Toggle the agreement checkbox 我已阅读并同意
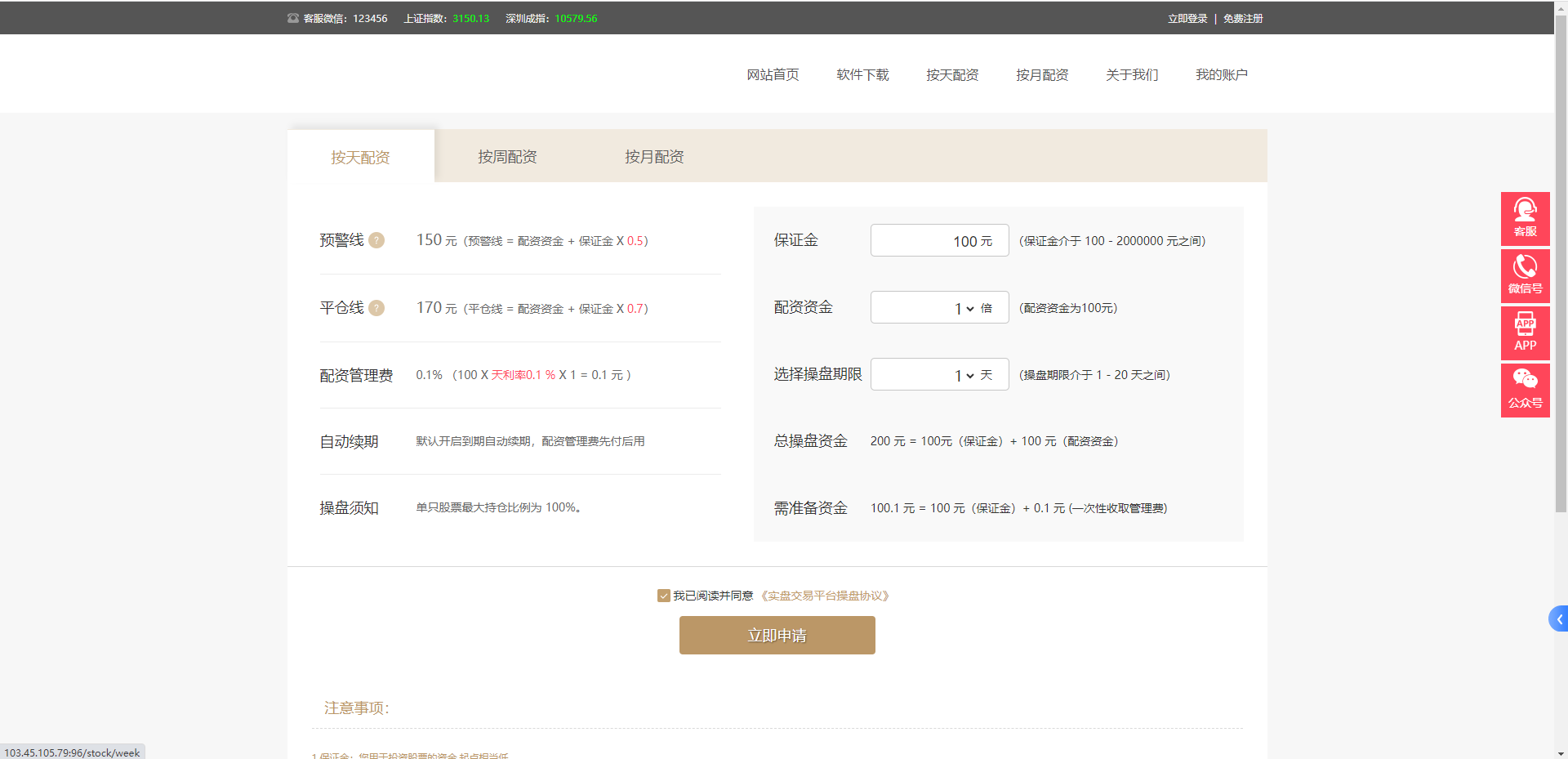This screenshot has height=759, width=1568. 663,596
